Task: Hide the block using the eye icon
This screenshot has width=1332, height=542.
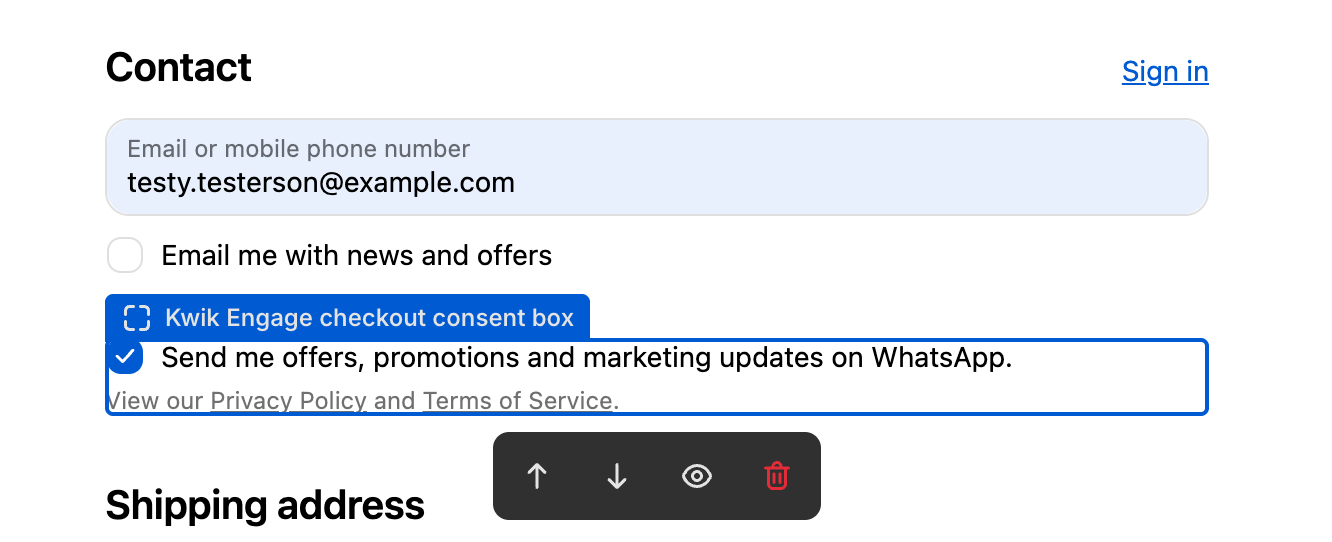Action: click(x=697, y=476)
